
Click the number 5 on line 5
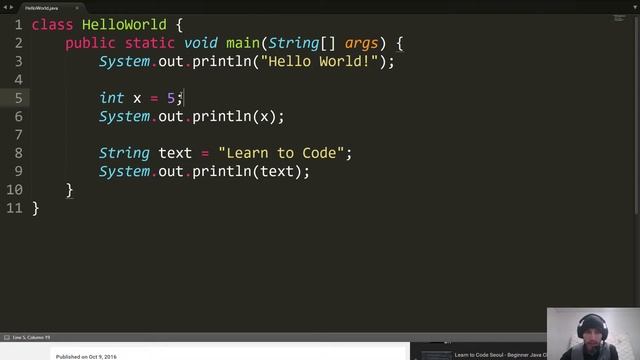(x=171, y=98)
